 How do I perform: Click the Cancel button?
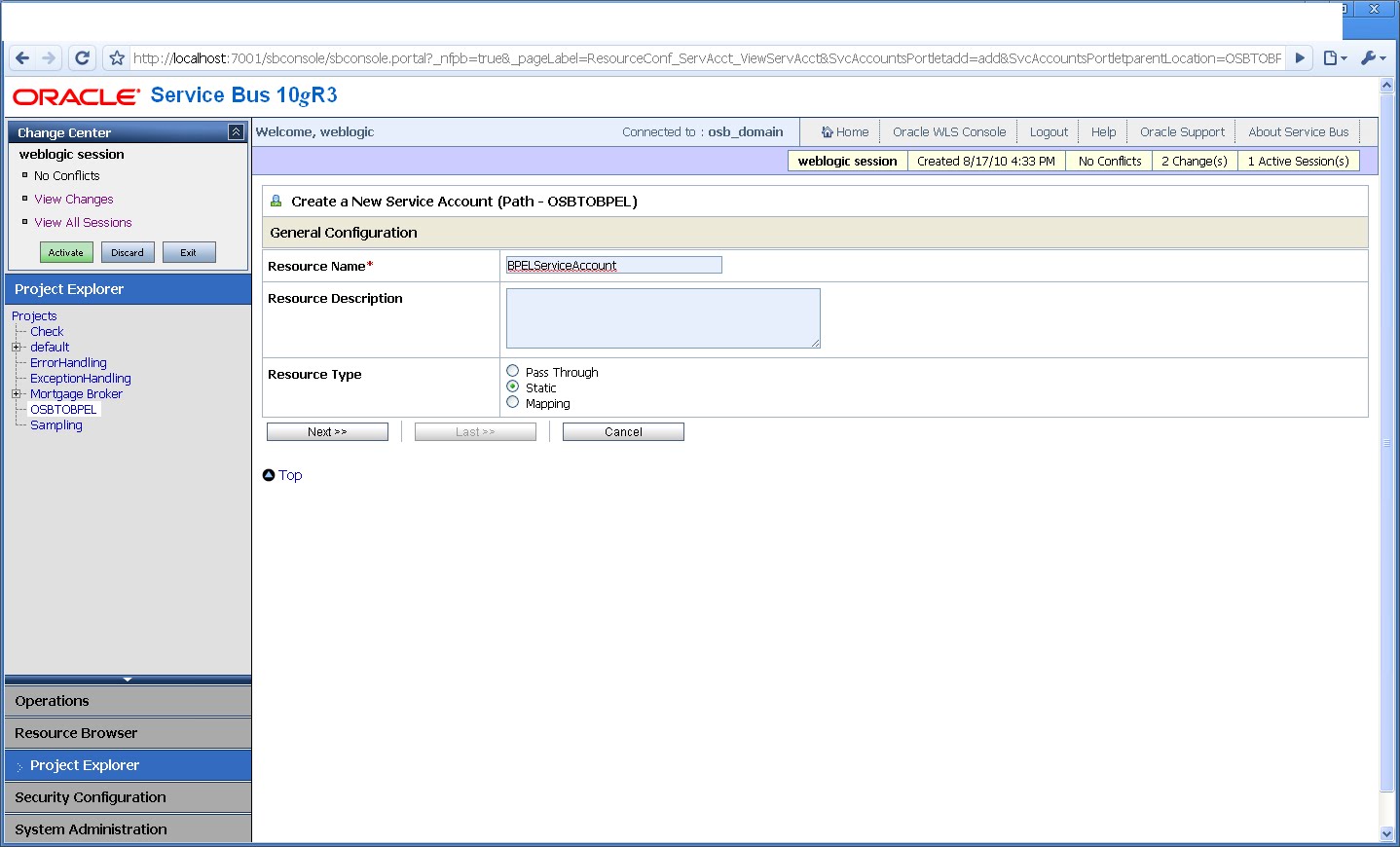coord(623,432)
